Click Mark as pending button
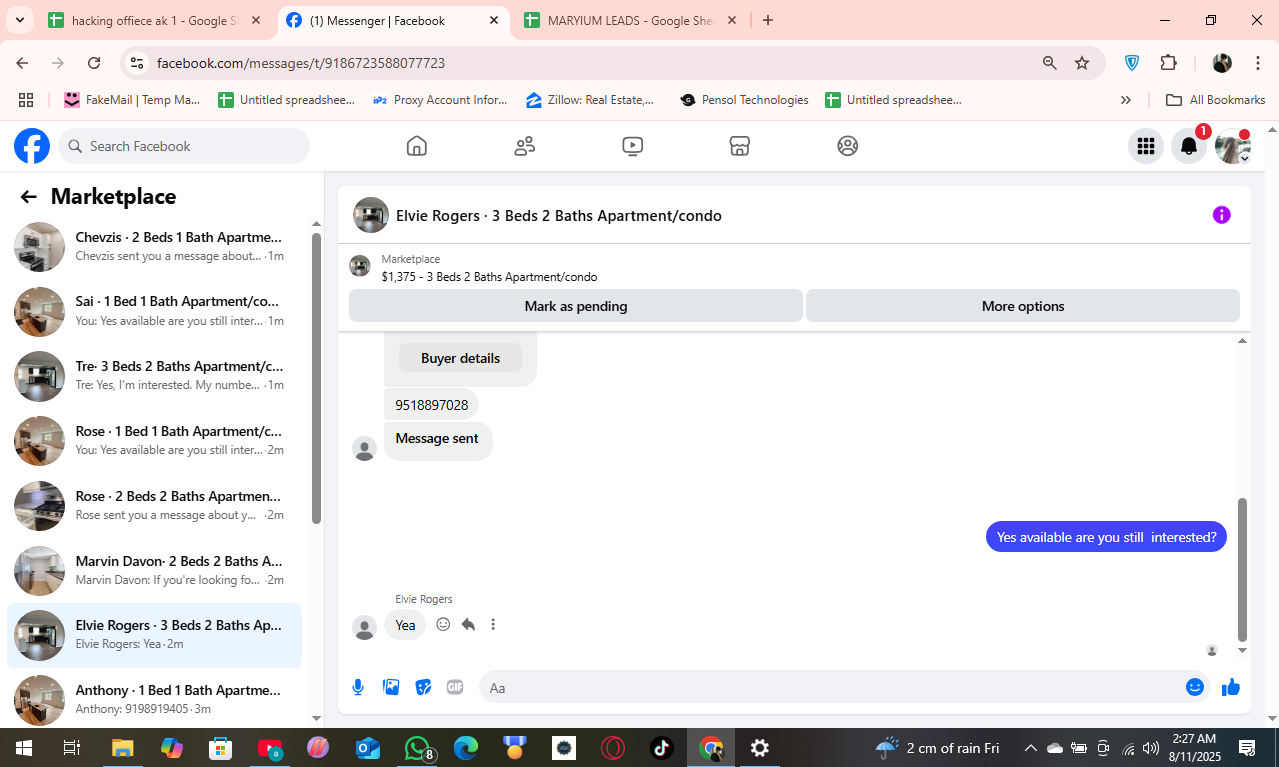 tap(576, 306)
